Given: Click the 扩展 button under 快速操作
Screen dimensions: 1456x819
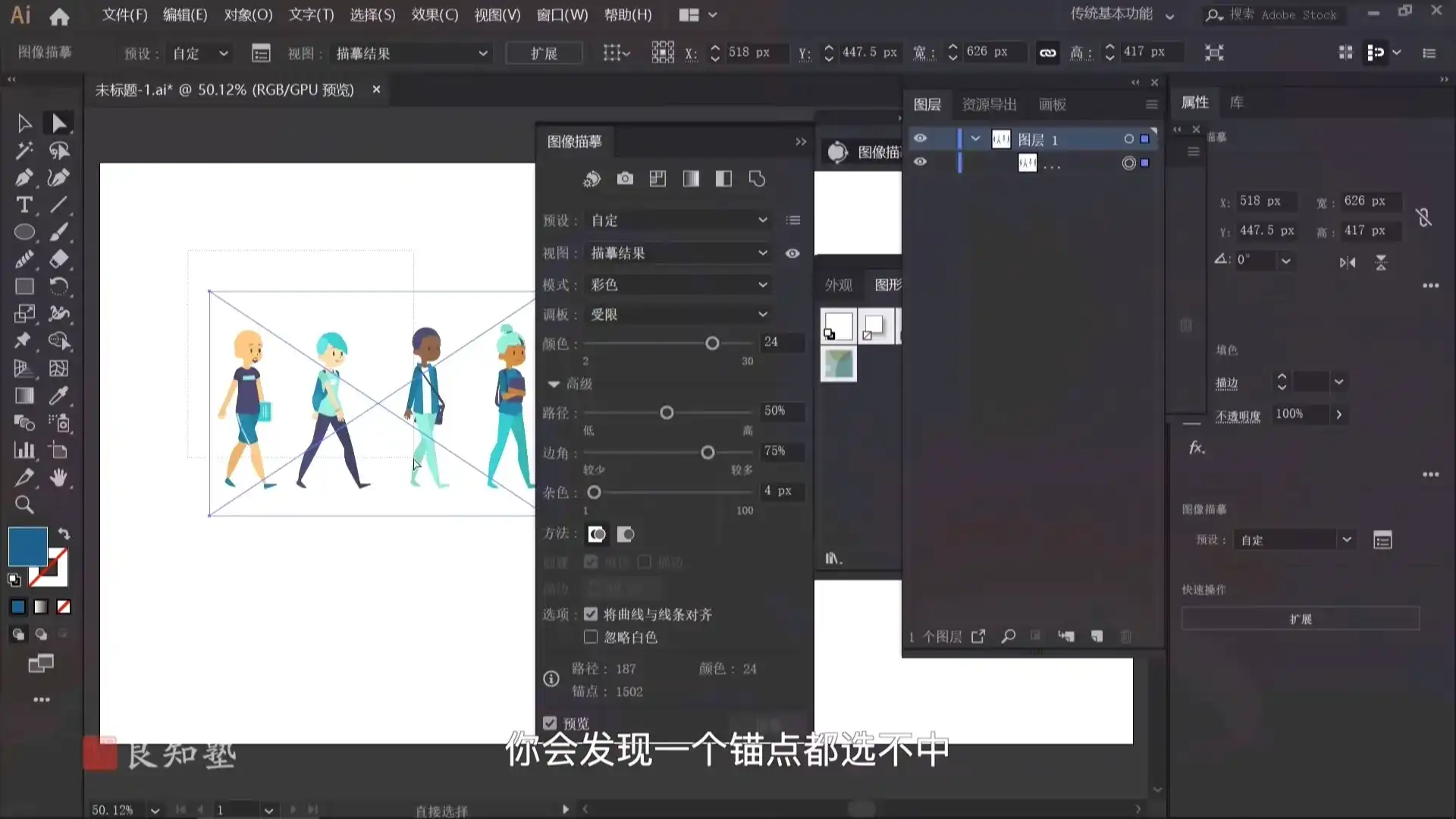Looking at the screenshot, I should (x=1300, y=619).
